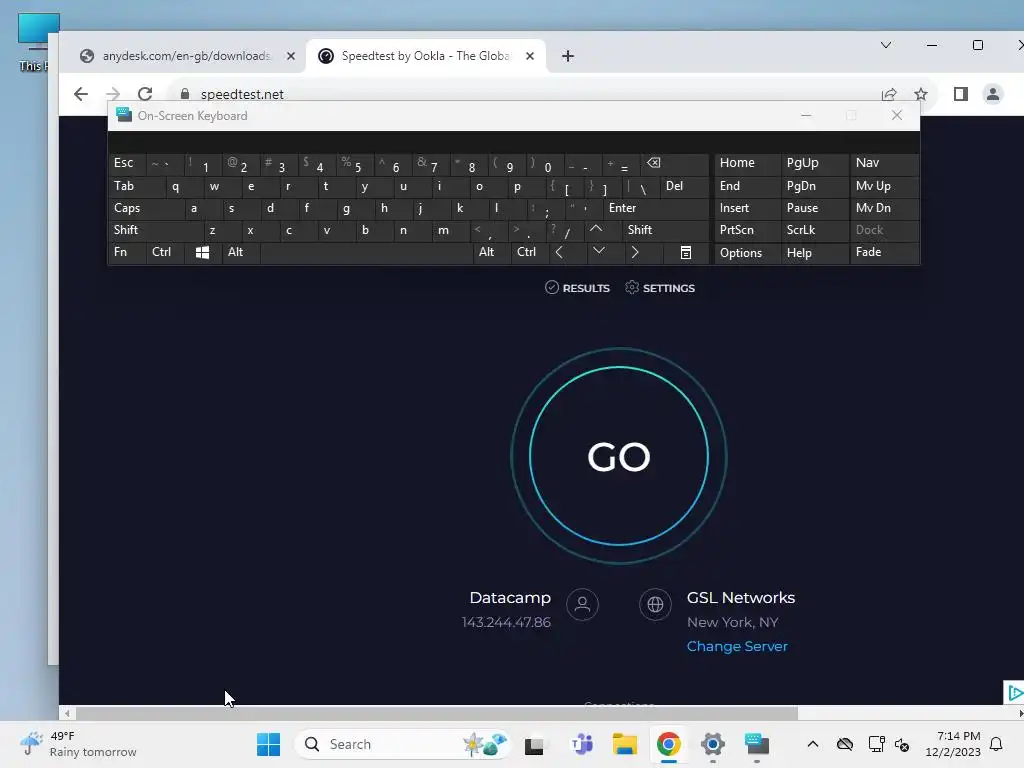Go back in browser history
Image resolution: width=1024 pixels, height=768 pixels.
coord(81,94)
